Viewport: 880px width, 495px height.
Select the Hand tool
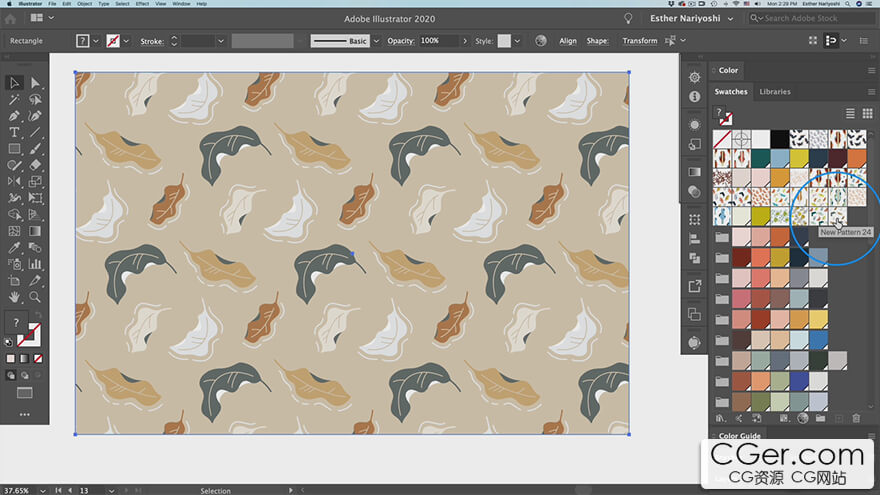tap(14, 297)
